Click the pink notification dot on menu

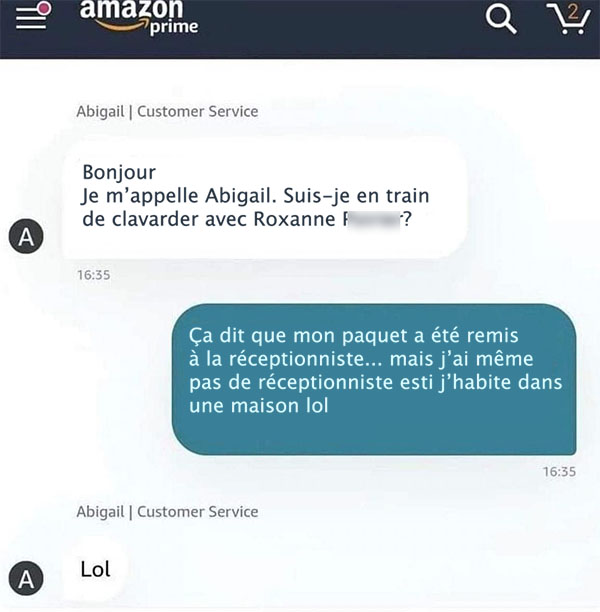(x=45, y=8)
